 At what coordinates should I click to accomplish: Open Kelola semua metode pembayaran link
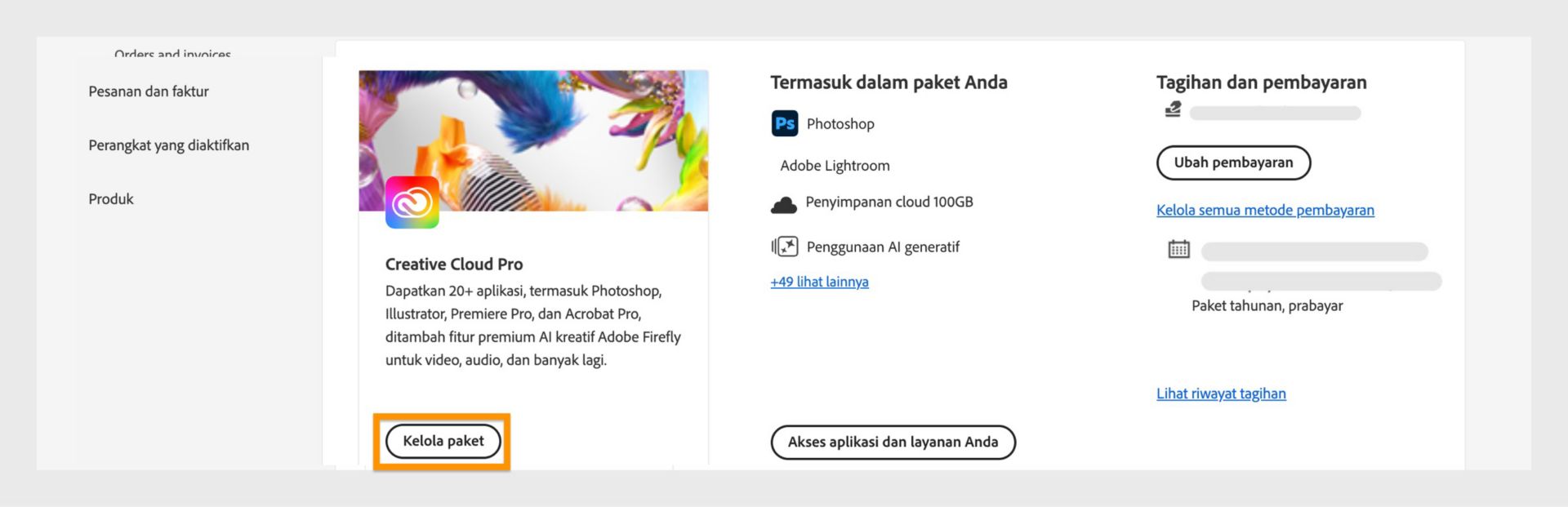(x=1265, y=210)
